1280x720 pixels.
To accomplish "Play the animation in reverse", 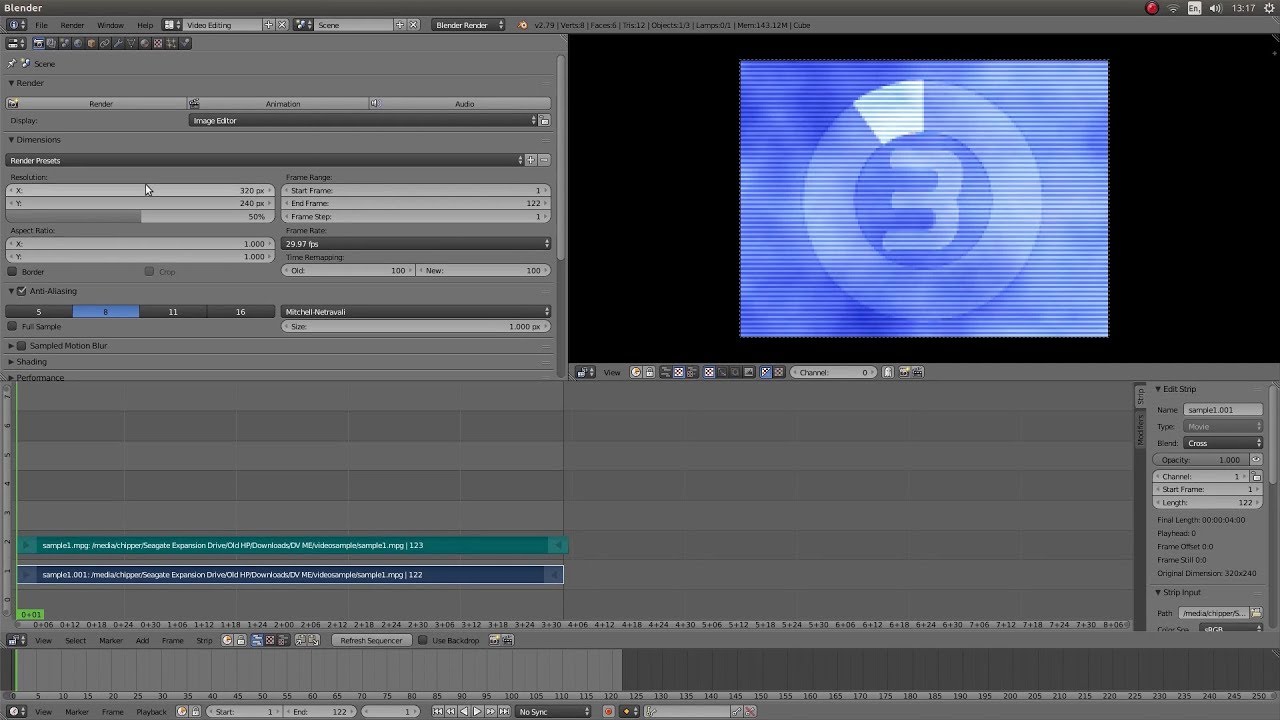I will click(464, 711).
